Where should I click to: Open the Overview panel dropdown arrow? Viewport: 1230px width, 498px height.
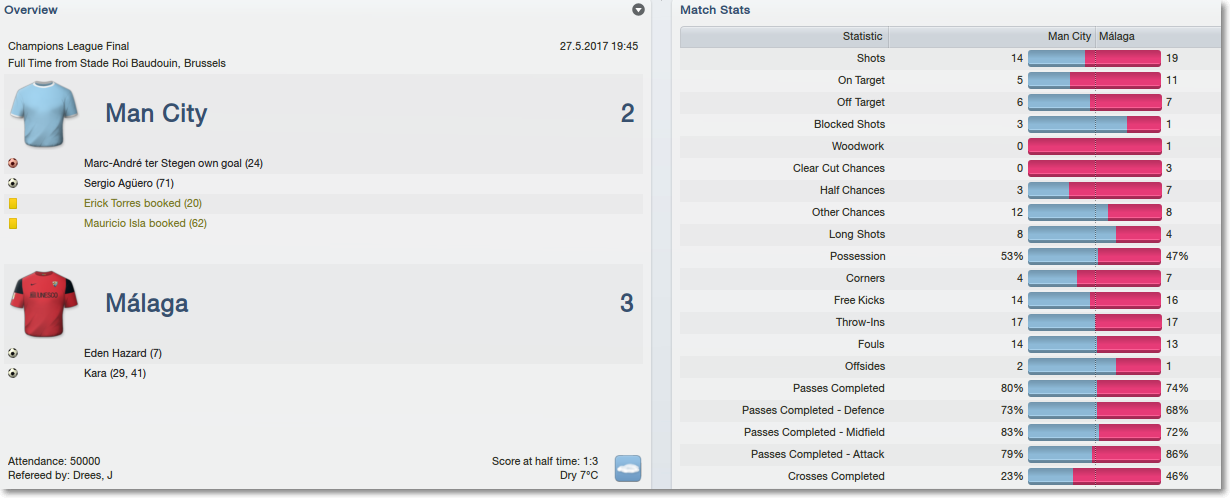[x=638, y=10]
